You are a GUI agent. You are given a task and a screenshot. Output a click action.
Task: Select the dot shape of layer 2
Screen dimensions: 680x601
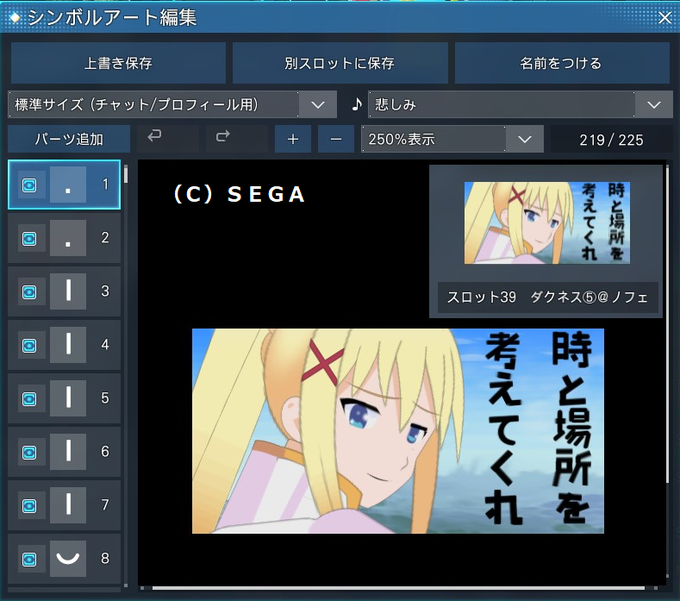pyautogui.click(x=68, y=238)
